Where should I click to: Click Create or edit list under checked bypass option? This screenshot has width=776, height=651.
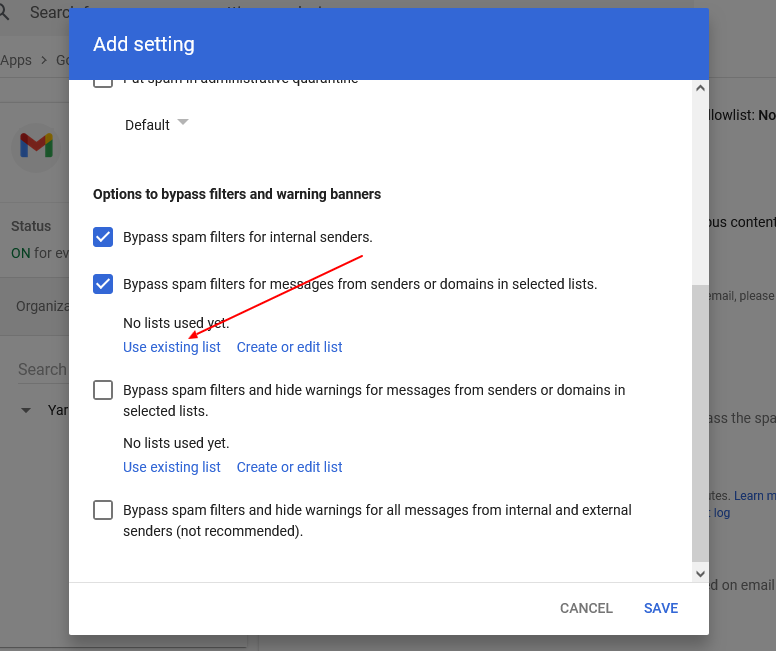coord(289,347)
